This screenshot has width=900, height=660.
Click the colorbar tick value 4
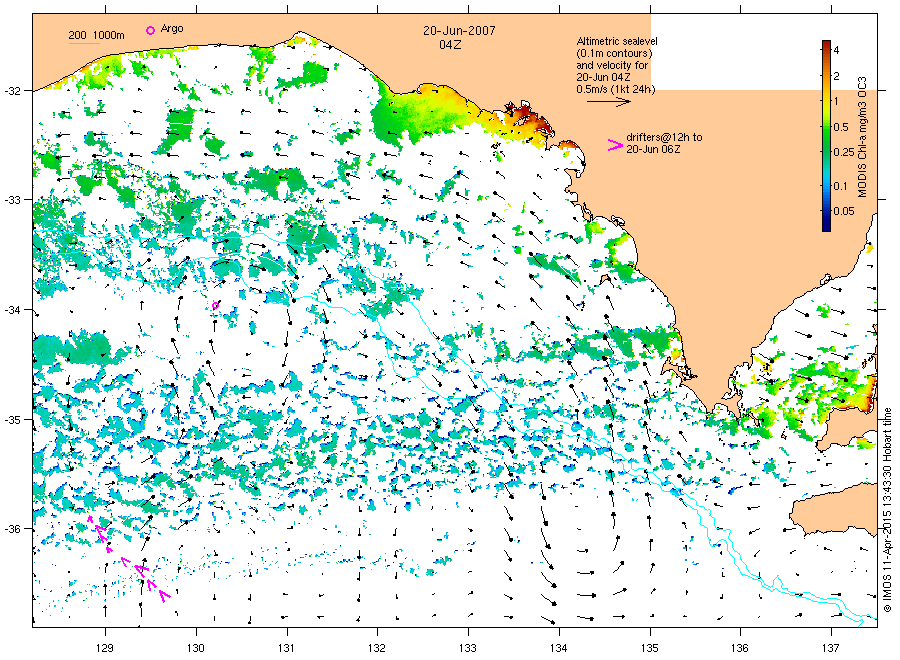836,50
